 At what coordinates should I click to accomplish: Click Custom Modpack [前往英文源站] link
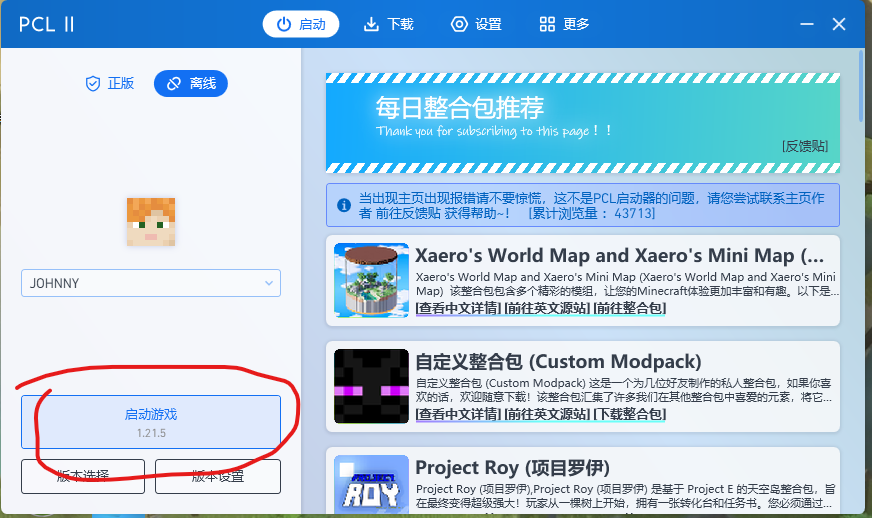pos(547,414)
